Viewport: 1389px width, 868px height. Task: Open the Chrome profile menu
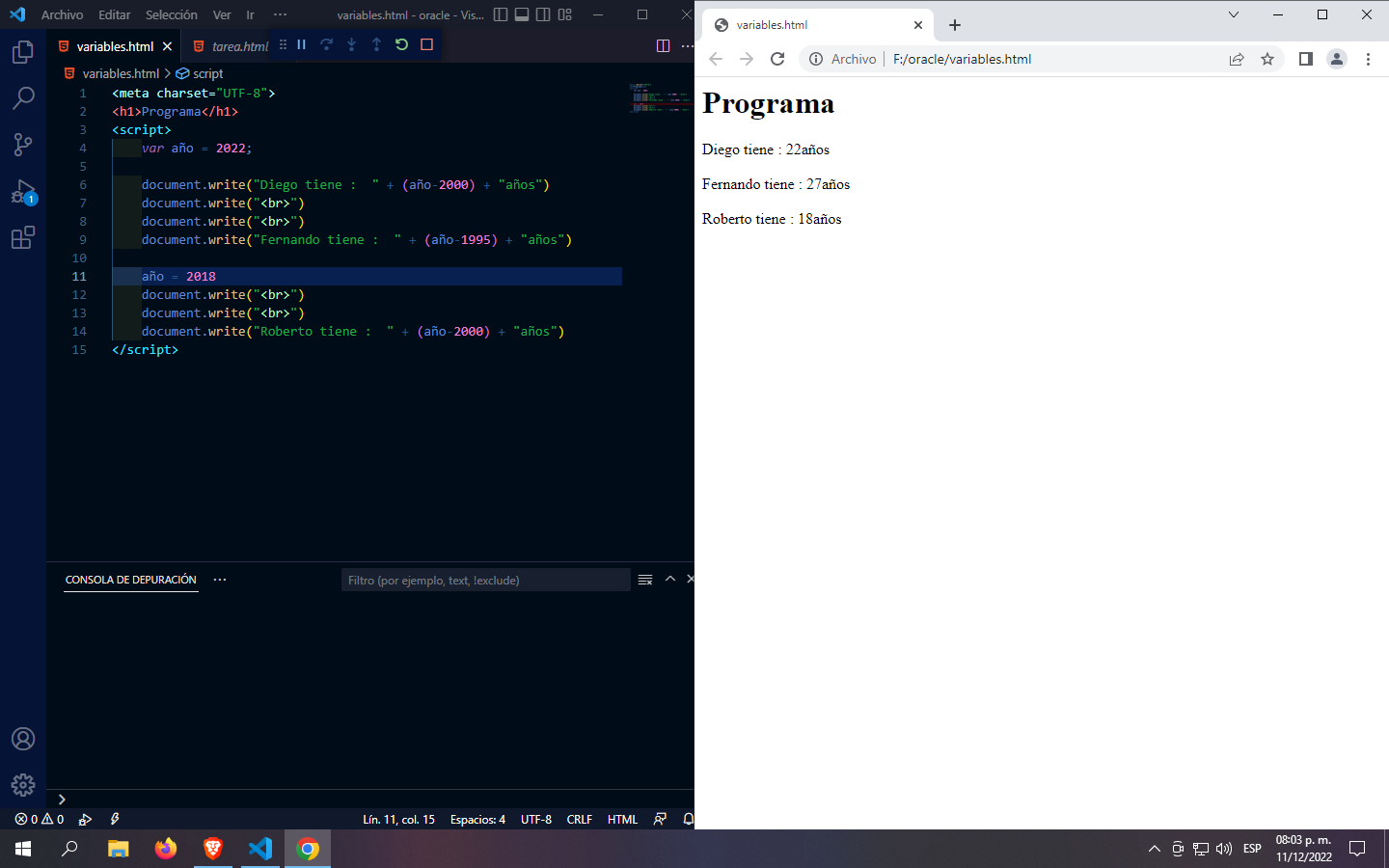[x=1337, y=59]
